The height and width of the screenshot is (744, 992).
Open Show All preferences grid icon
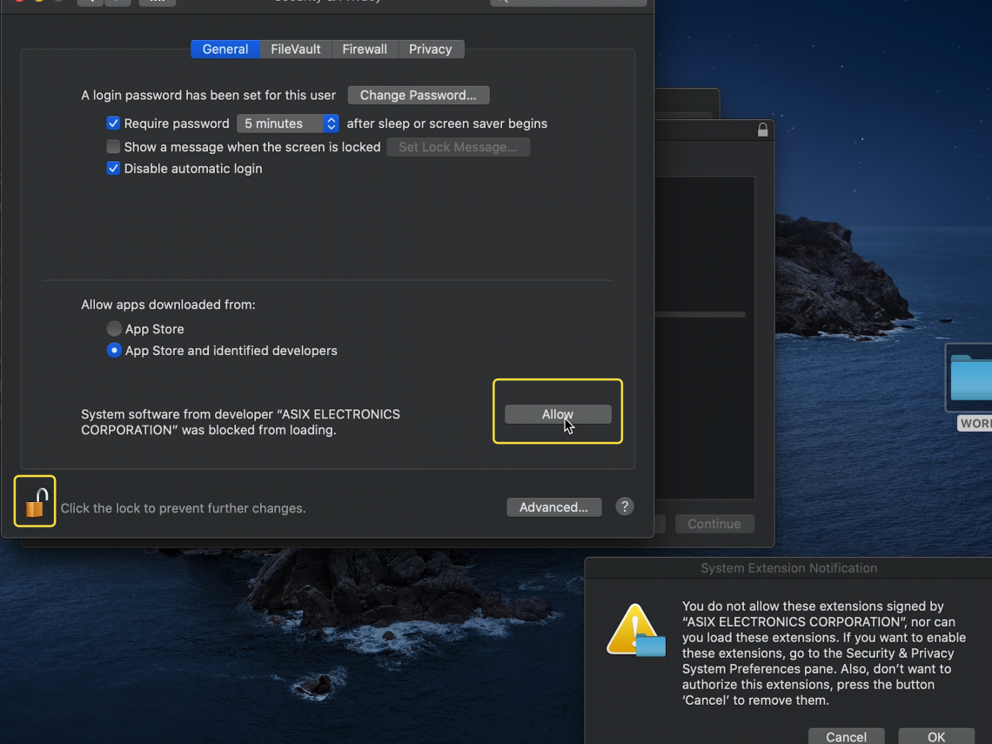(x=157, y=3)
